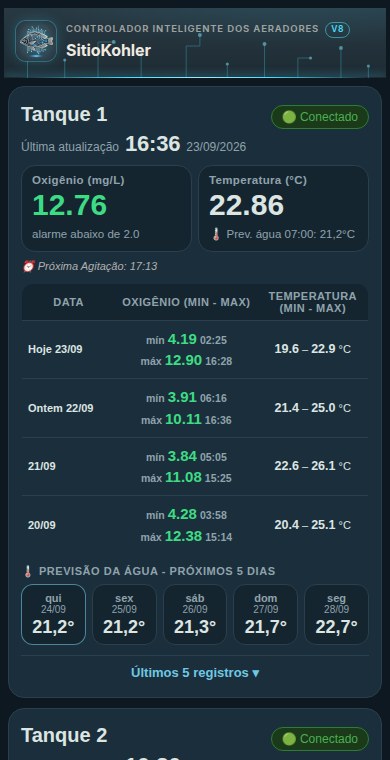Viewport: 390px width, 760px height.
Task: Click the Temperatura 22.86 reading card
Action: 283,208
